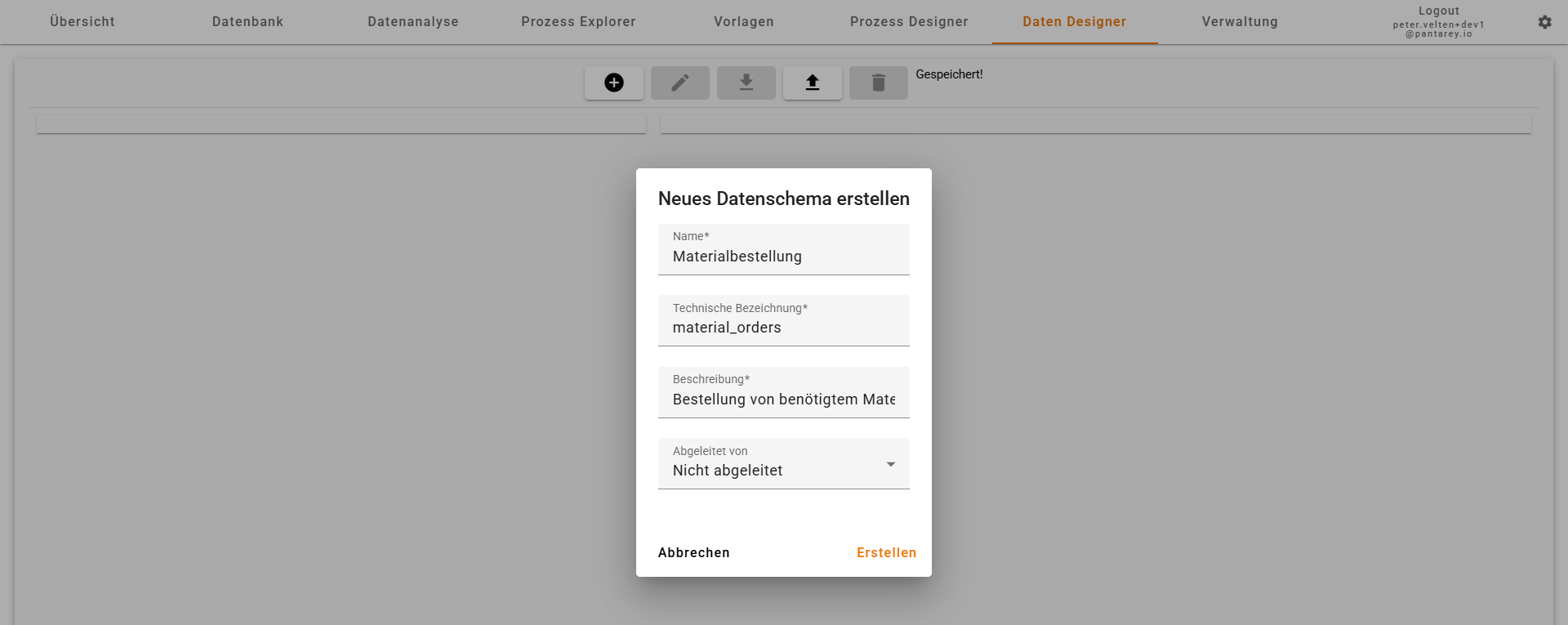Screen dimensions: 1568x625
Task: Click the download arrow icon
Action: coord(746,83)
